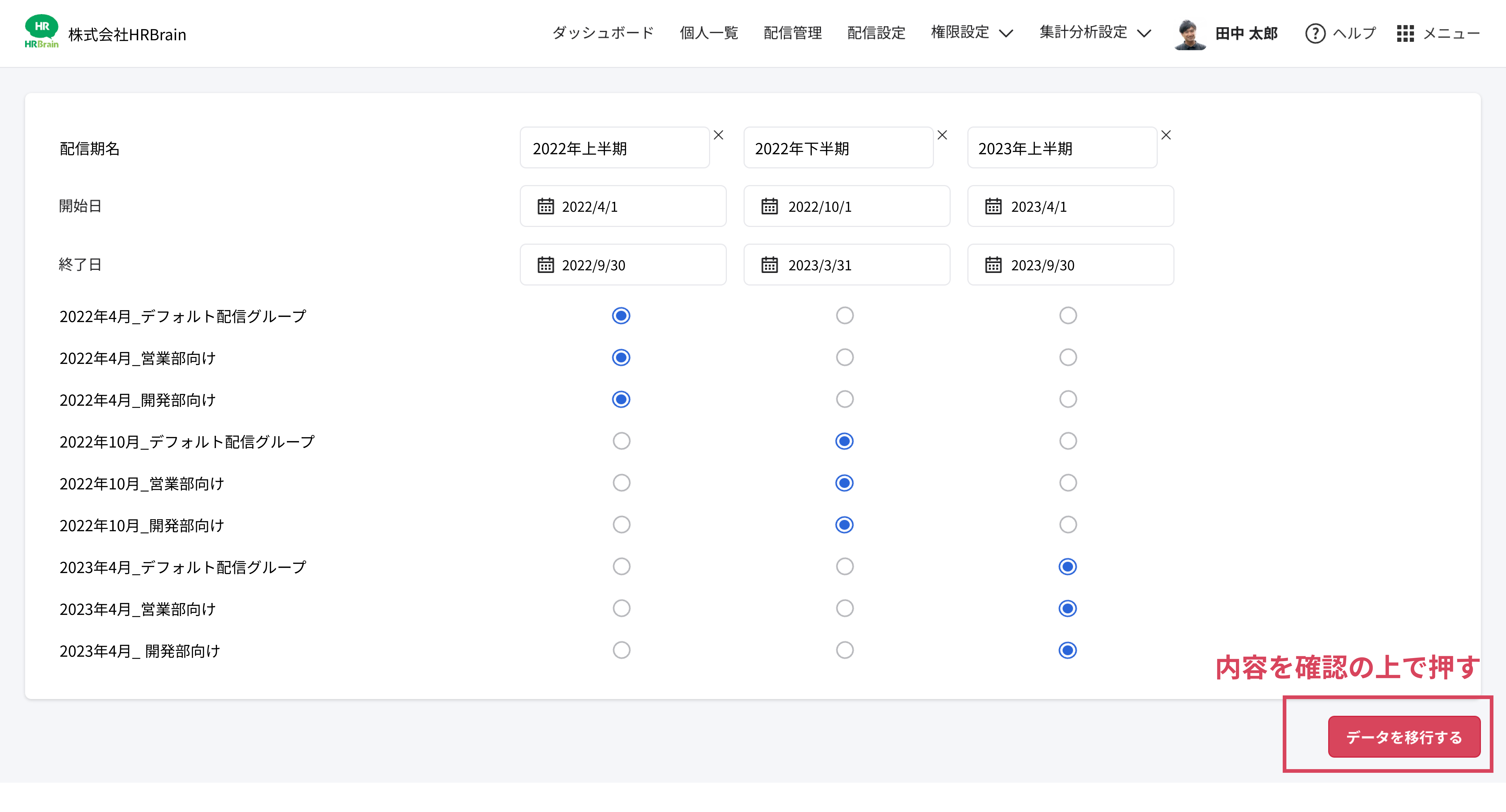Click the 開始日 row label

(80, 206)
